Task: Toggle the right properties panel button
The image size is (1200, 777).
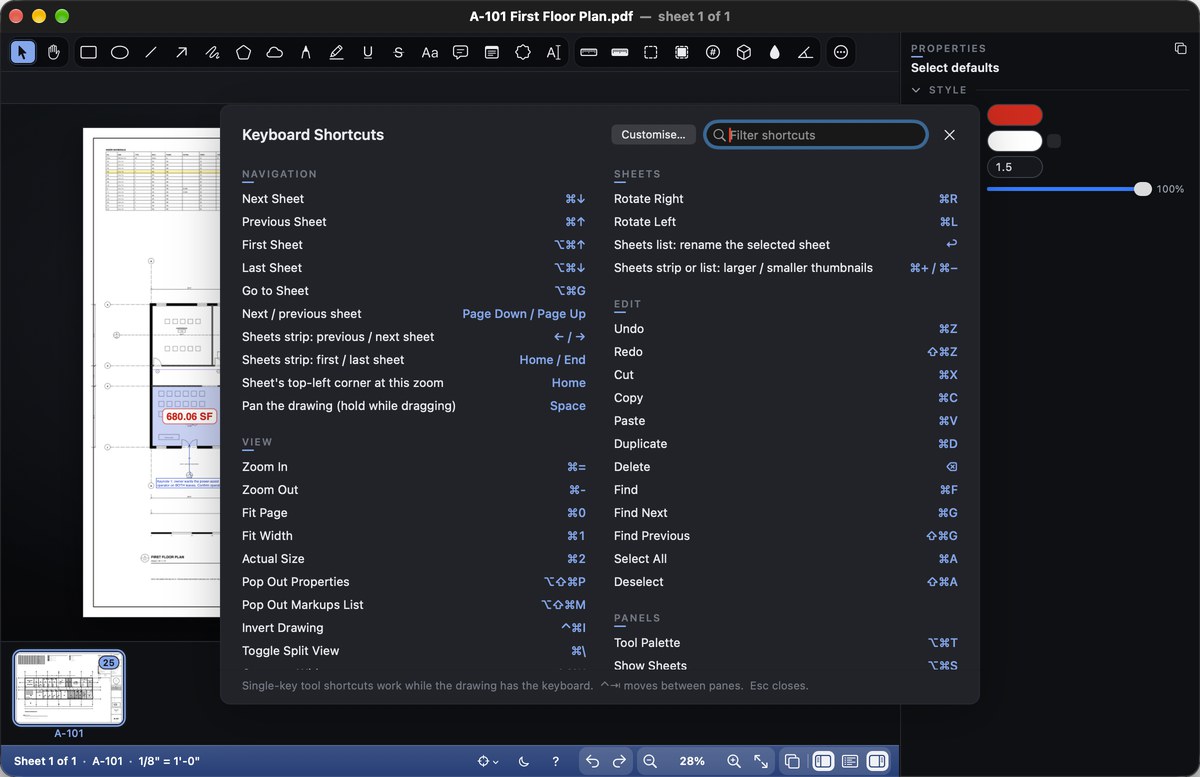Action: [877, 761]
